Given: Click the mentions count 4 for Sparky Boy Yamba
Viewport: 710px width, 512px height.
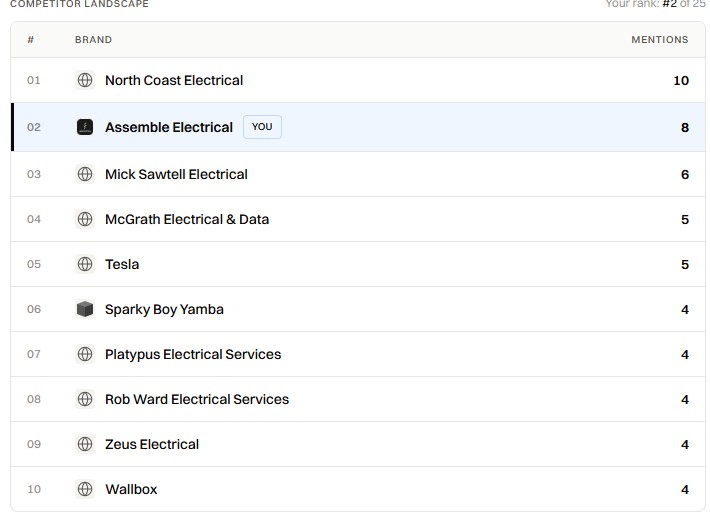Looking at the screenshot, I should coord(685,310).
